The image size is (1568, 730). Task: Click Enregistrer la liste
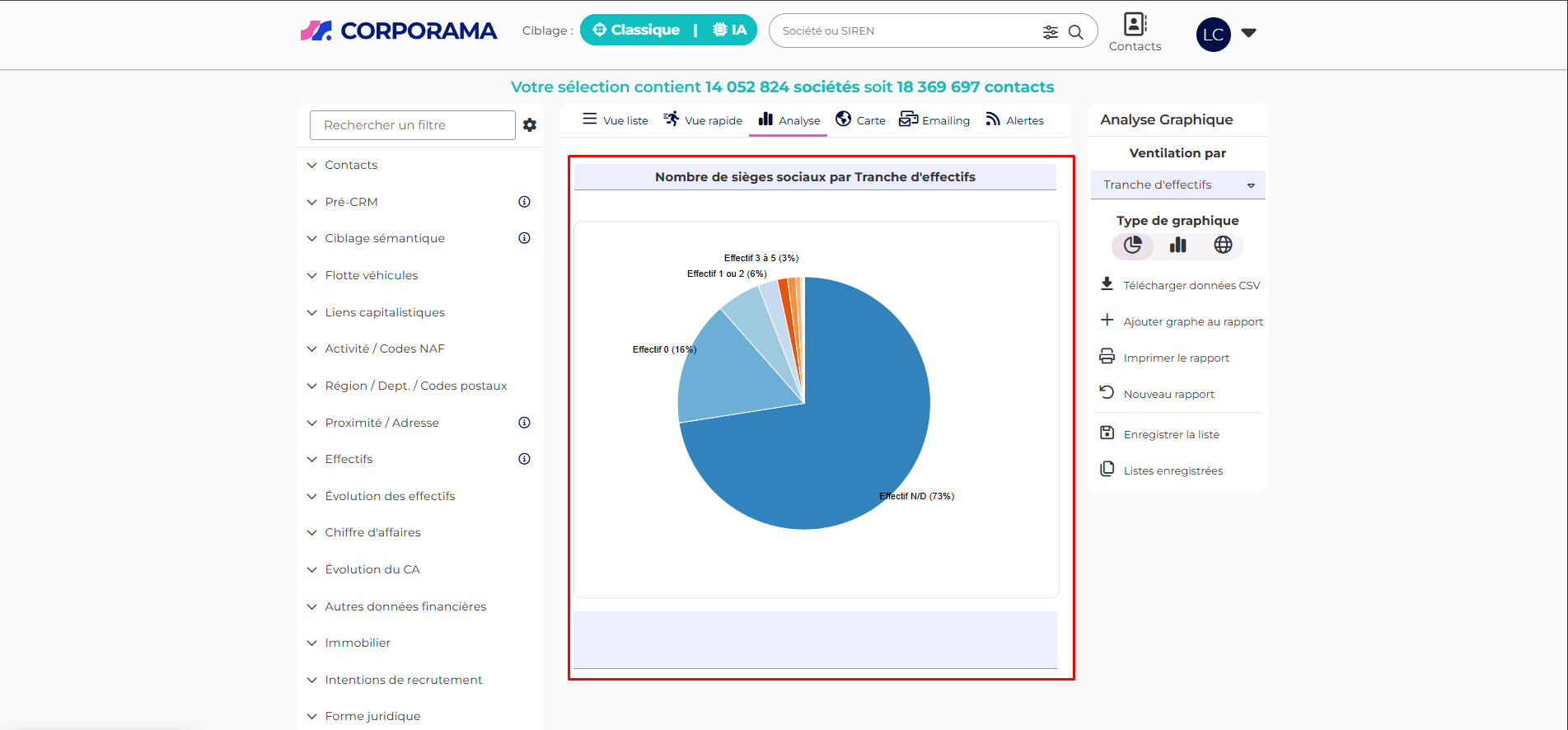[x=1171, y=435]
